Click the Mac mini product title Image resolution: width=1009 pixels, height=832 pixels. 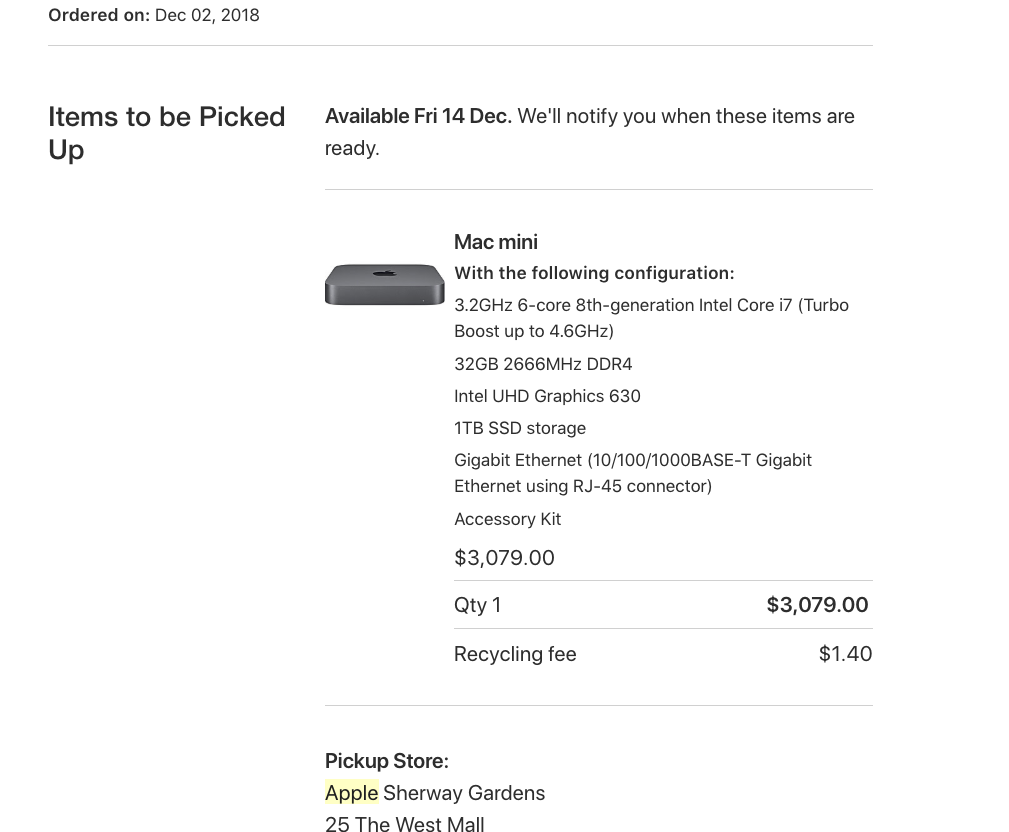[495, 242]
